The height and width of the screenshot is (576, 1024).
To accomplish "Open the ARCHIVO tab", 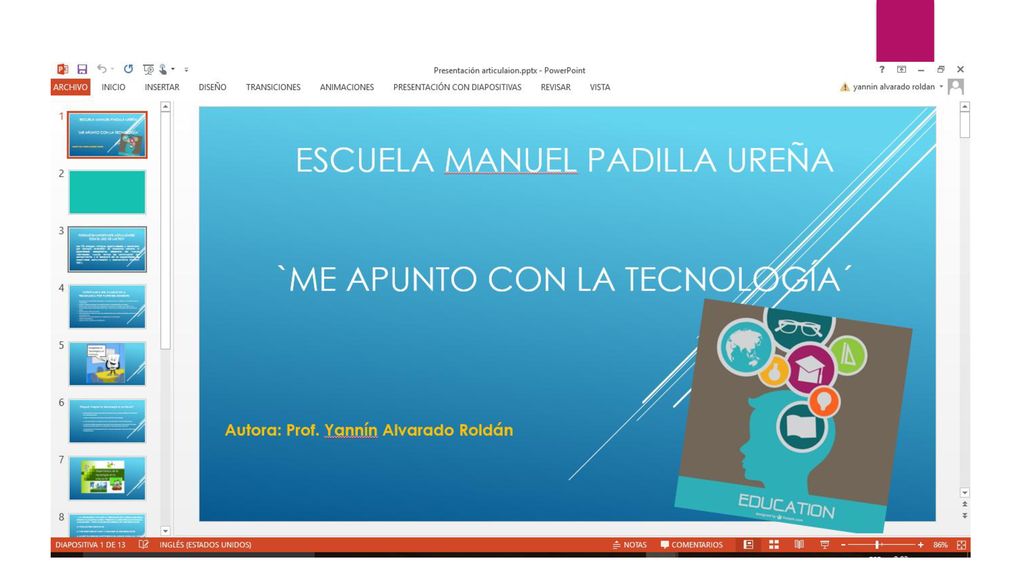I will [x=71, y=87].
